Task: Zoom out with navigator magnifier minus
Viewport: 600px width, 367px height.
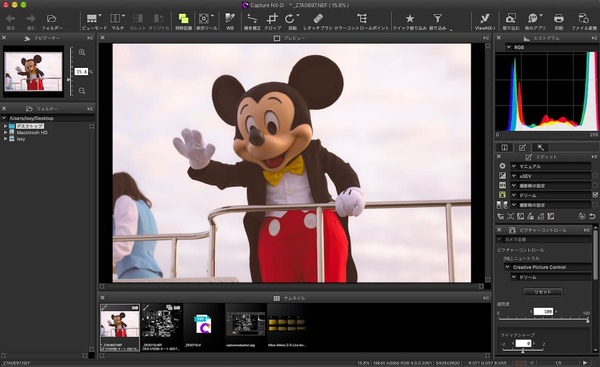Action: [82, 91]
